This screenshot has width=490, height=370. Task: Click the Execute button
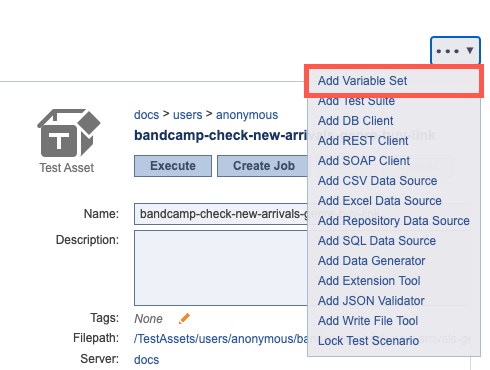pos(173,166)
